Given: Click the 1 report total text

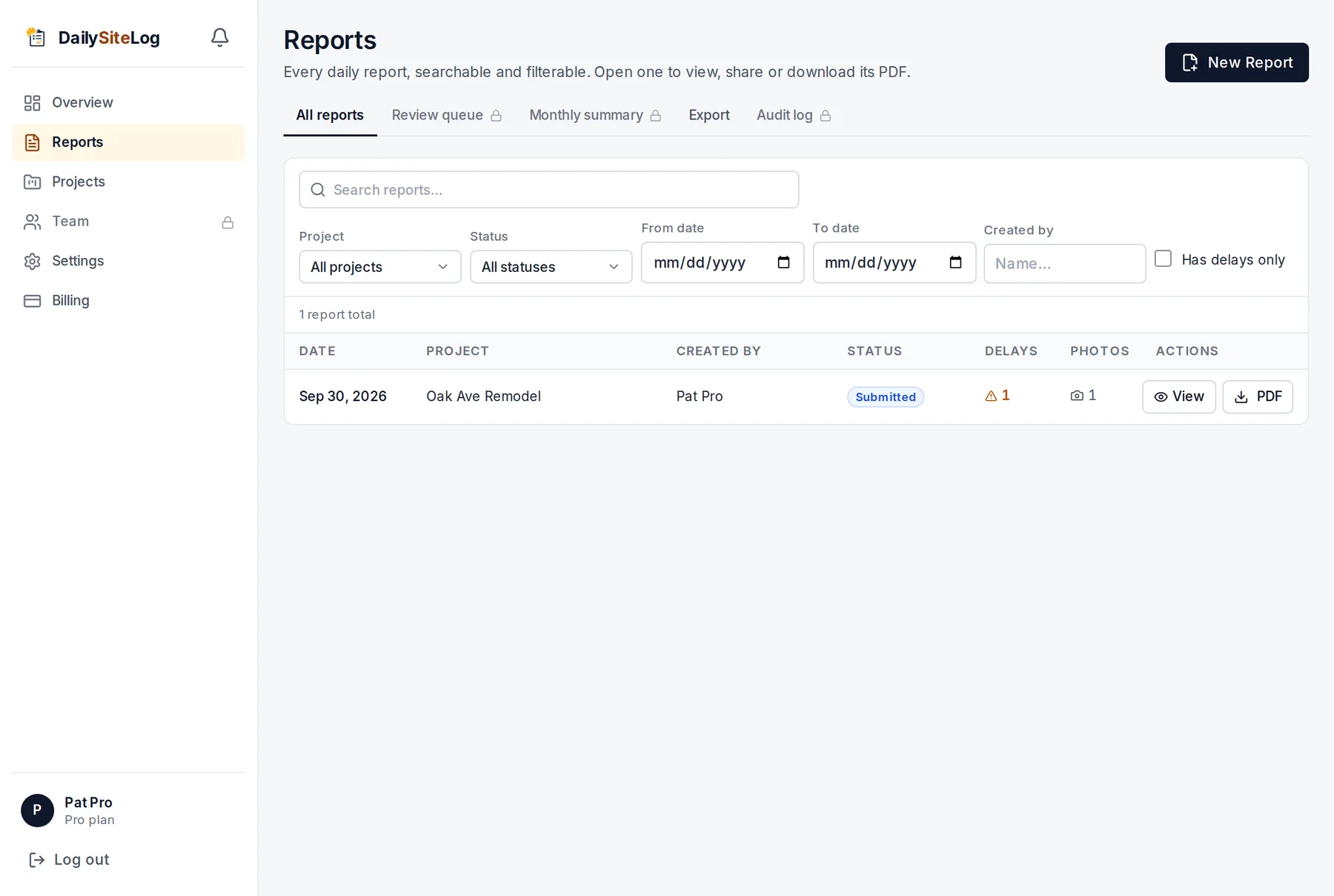Looking at the screenshot, I should click(337, 315).
